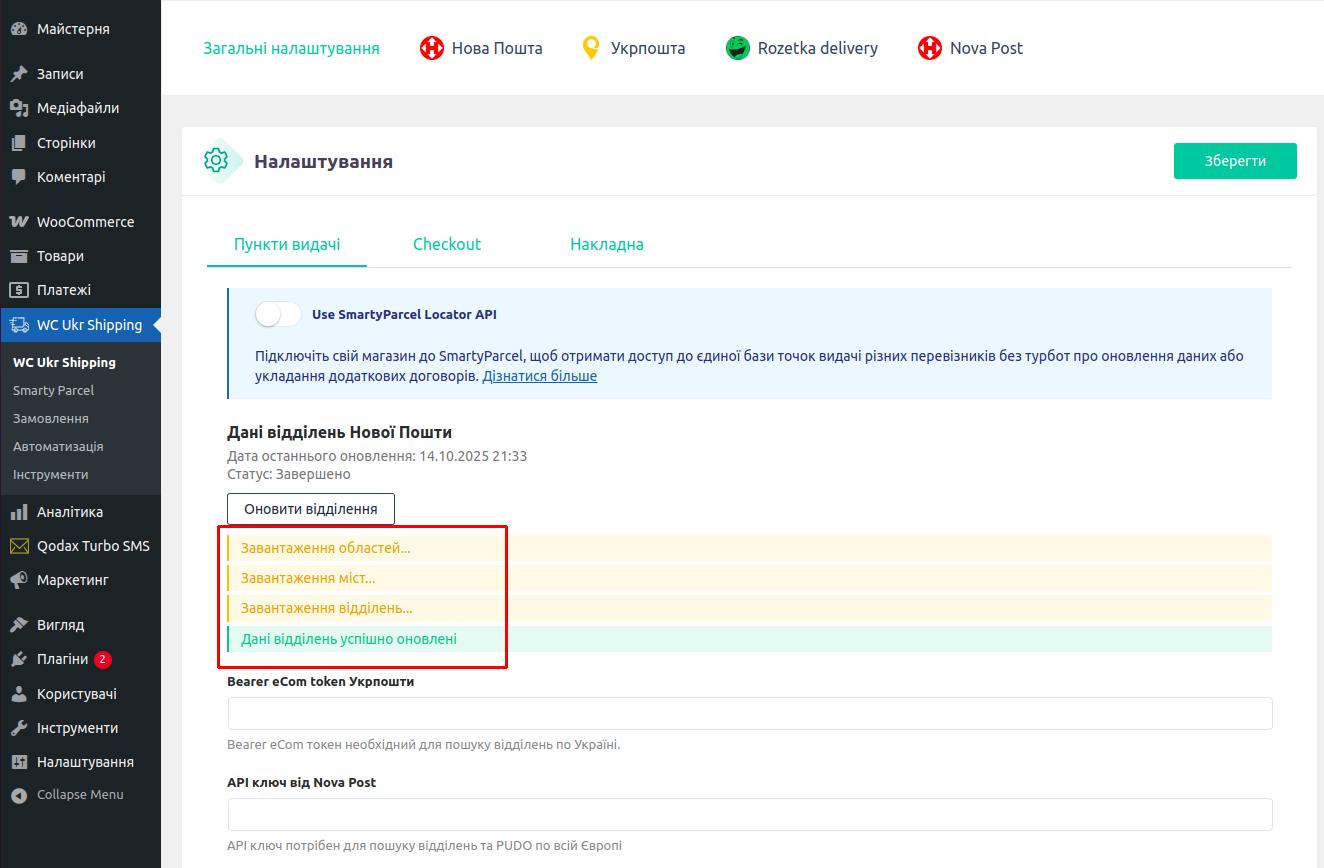
Task: Click the Nova Poshta red logo icon
Action: coord(431,48)
